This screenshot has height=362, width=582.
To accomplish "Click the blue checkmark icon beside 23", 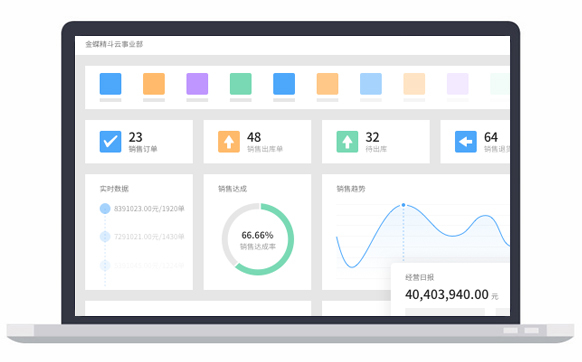I will [x=110, y=141].
